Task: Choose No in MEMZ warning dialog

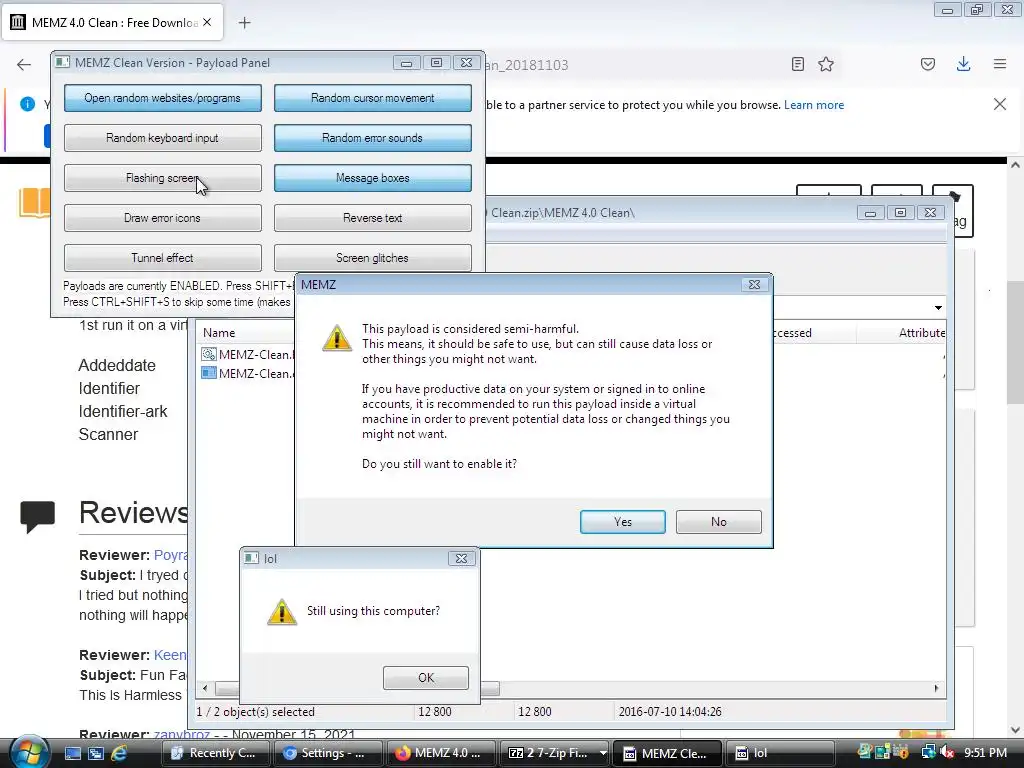Action: click(718, 522)
